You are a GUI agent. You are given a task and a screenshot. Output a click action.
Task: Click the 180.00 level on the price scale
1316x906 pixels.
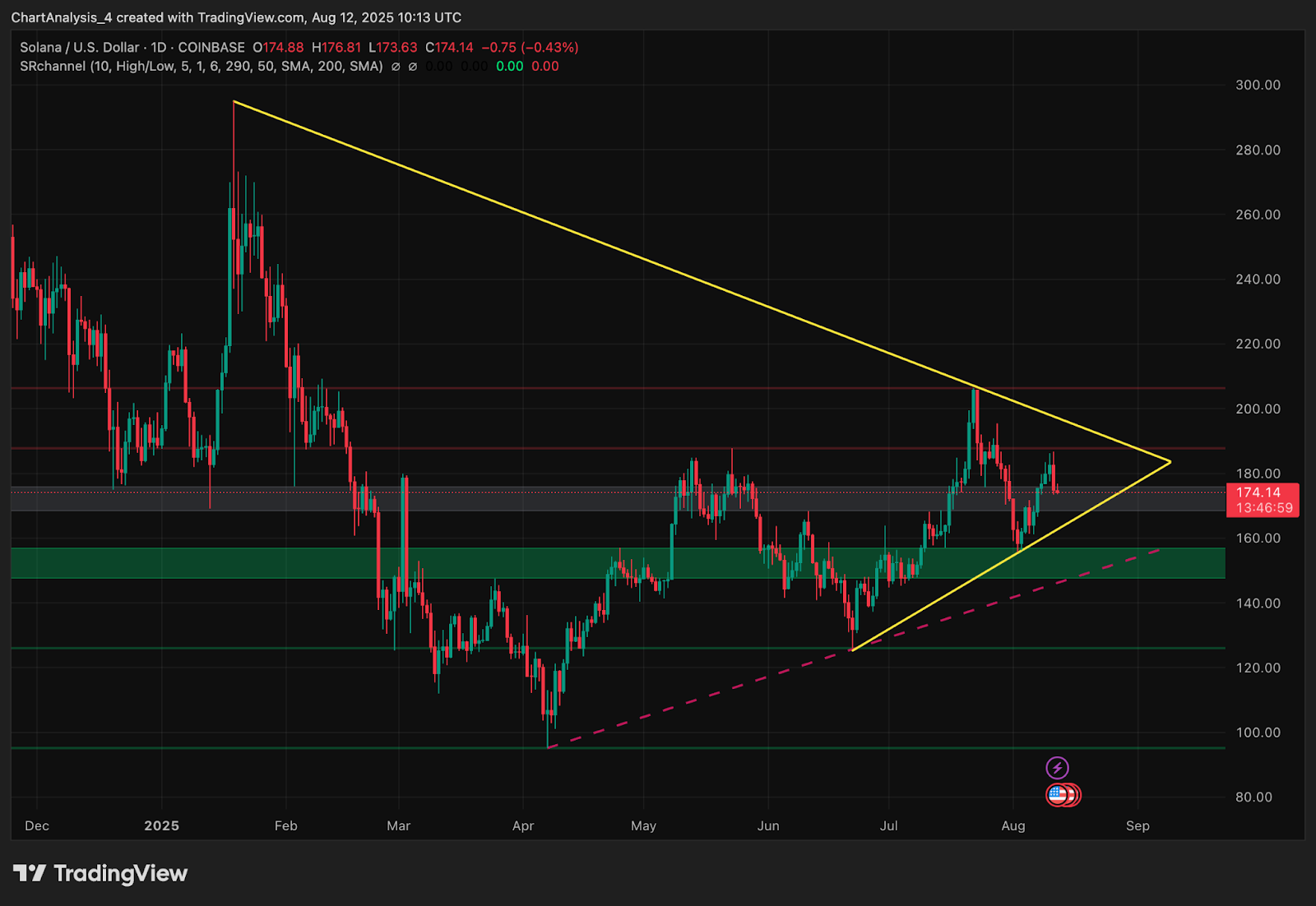coord(1258,473)
